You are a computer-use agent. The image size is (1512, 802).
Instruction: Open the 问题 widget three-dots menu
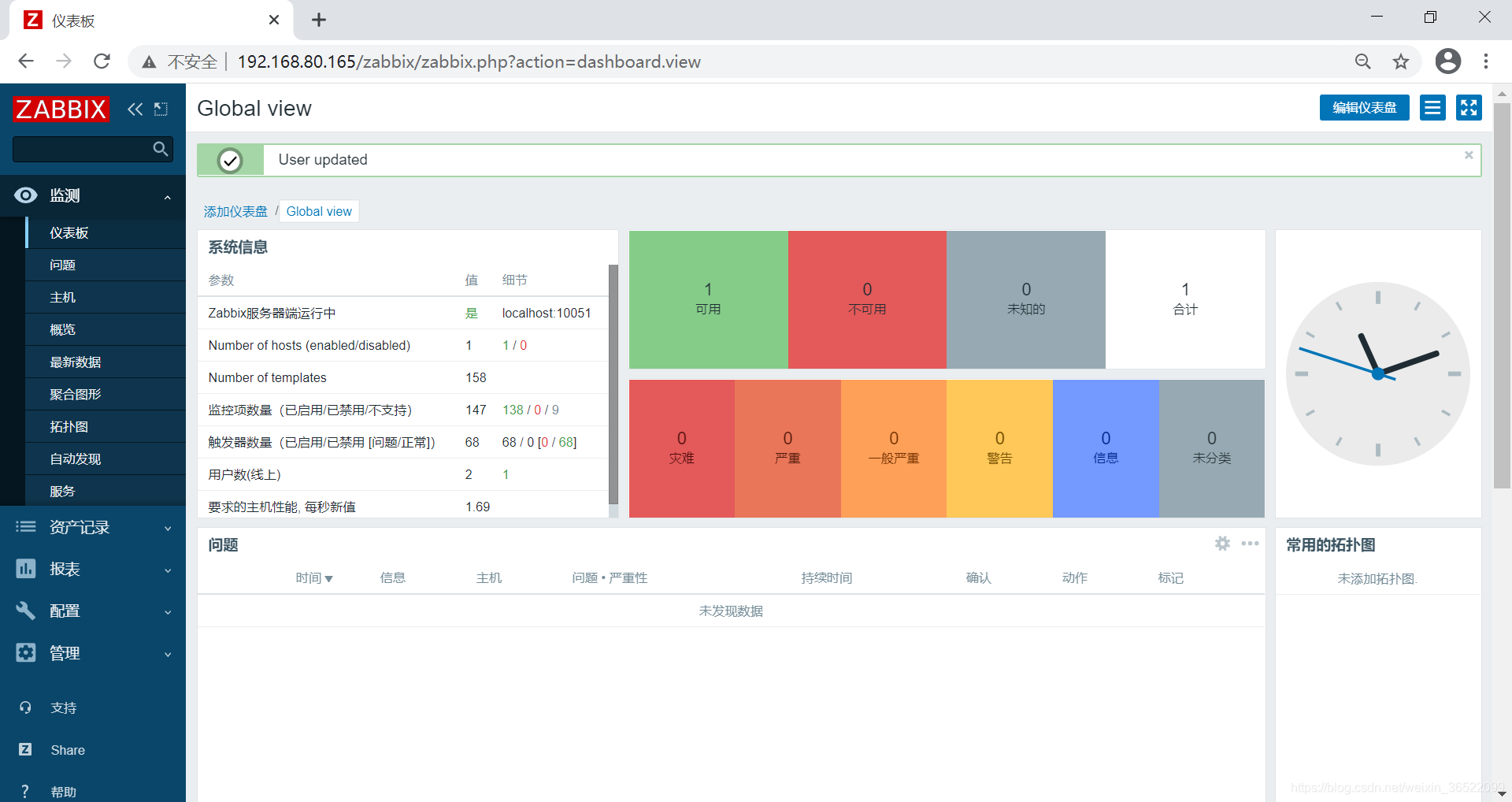(x=1250, y=544)
